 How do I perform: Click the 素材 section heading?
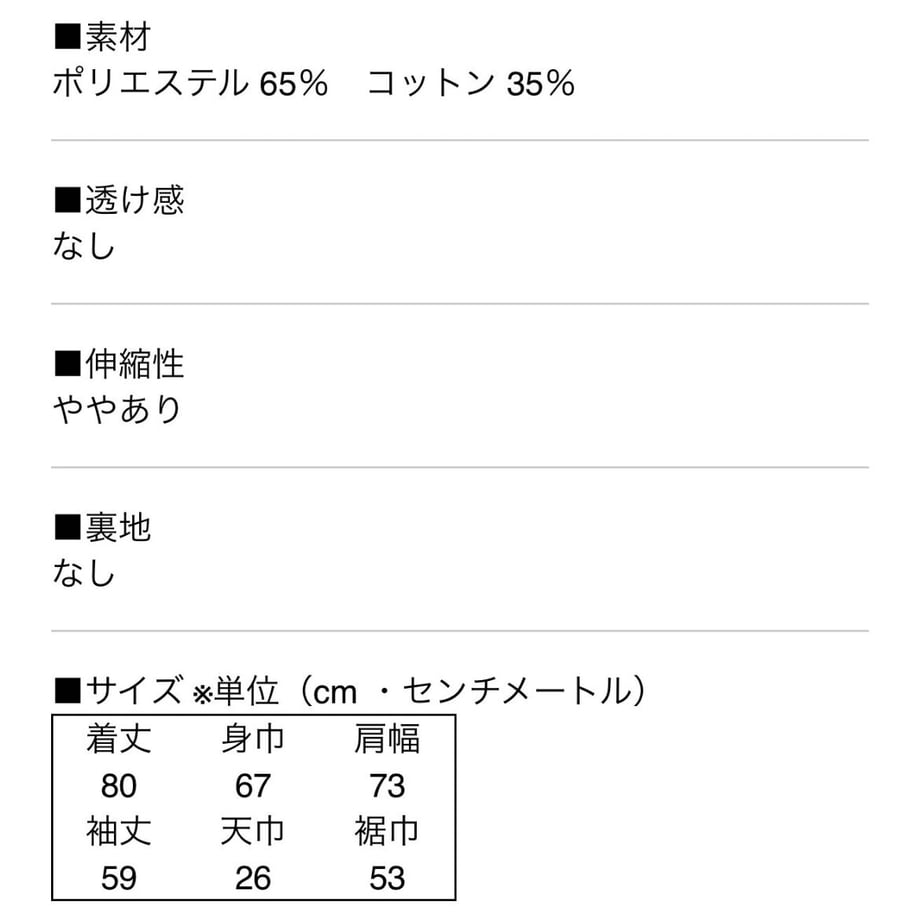tap(103, 36)
